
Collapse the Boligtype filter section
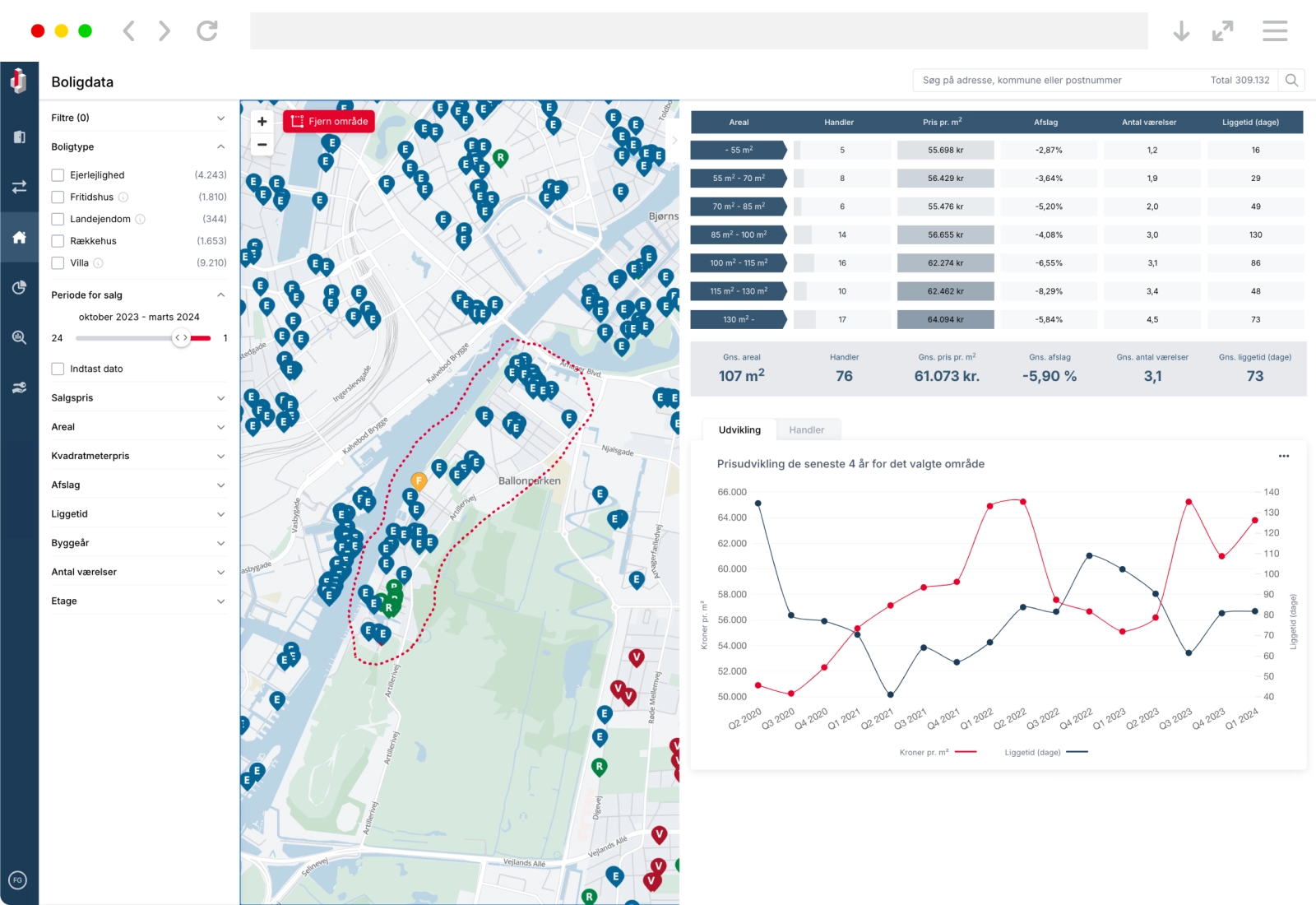(x=220, y=146)
